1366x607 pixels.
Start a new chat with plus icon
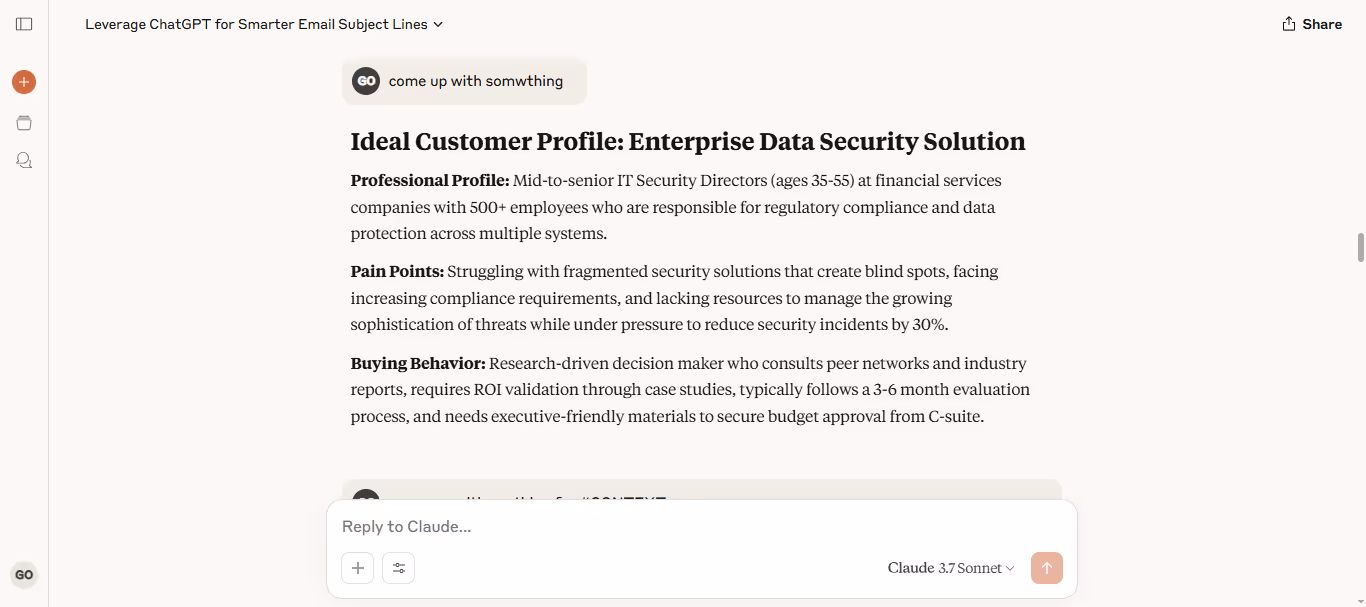pyautogui.click(x=24, y=82)
